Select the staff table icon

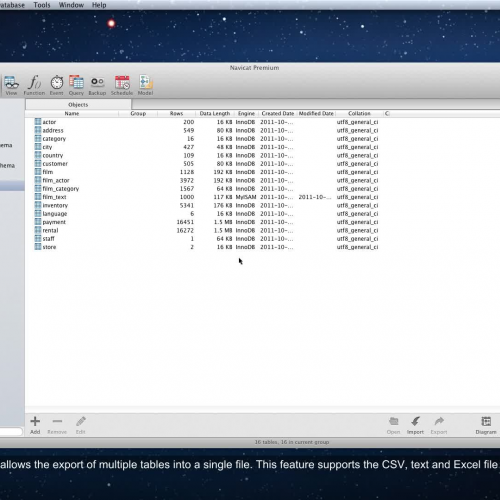pos(38,238)
